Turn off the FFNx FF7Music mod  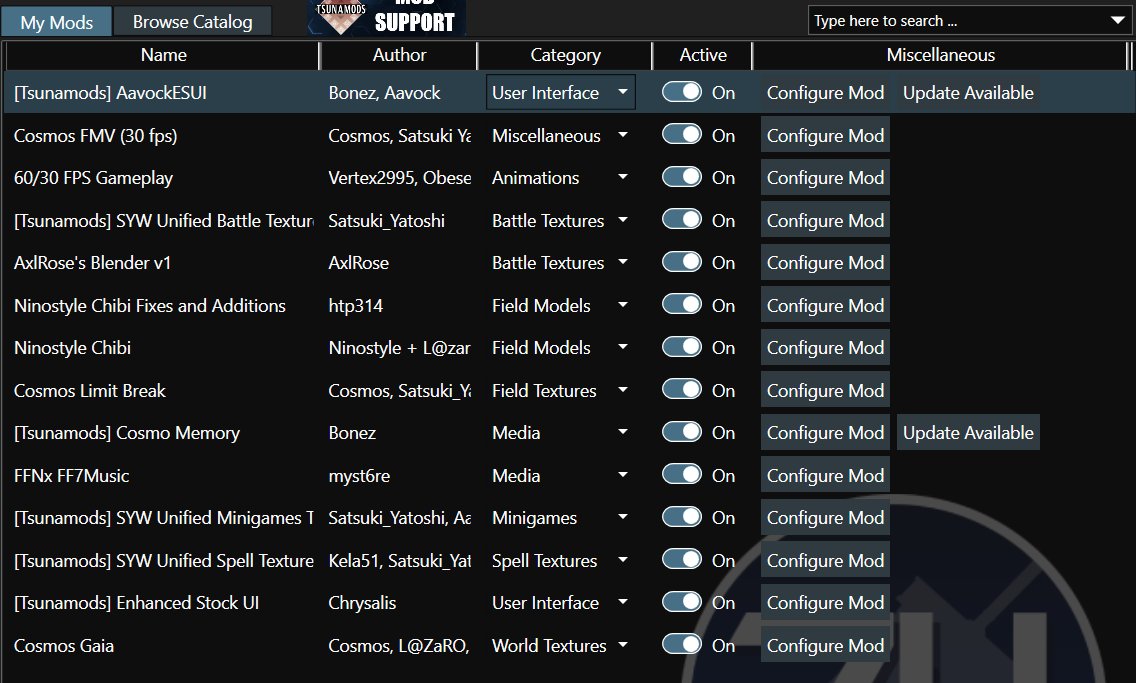coord(682,474)
